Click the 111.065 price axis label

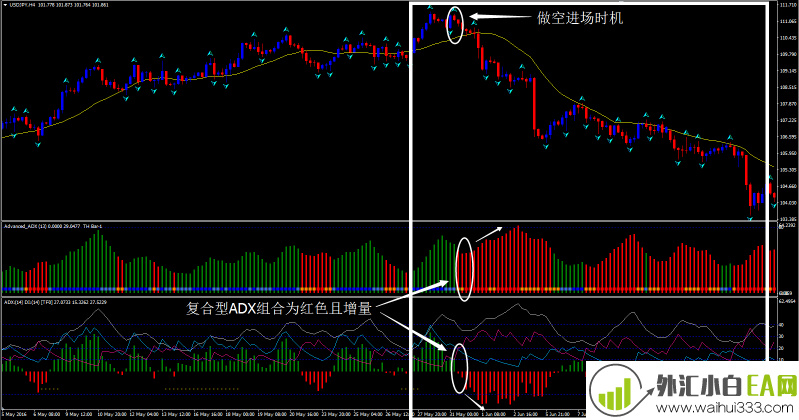(x=788, y=21)
